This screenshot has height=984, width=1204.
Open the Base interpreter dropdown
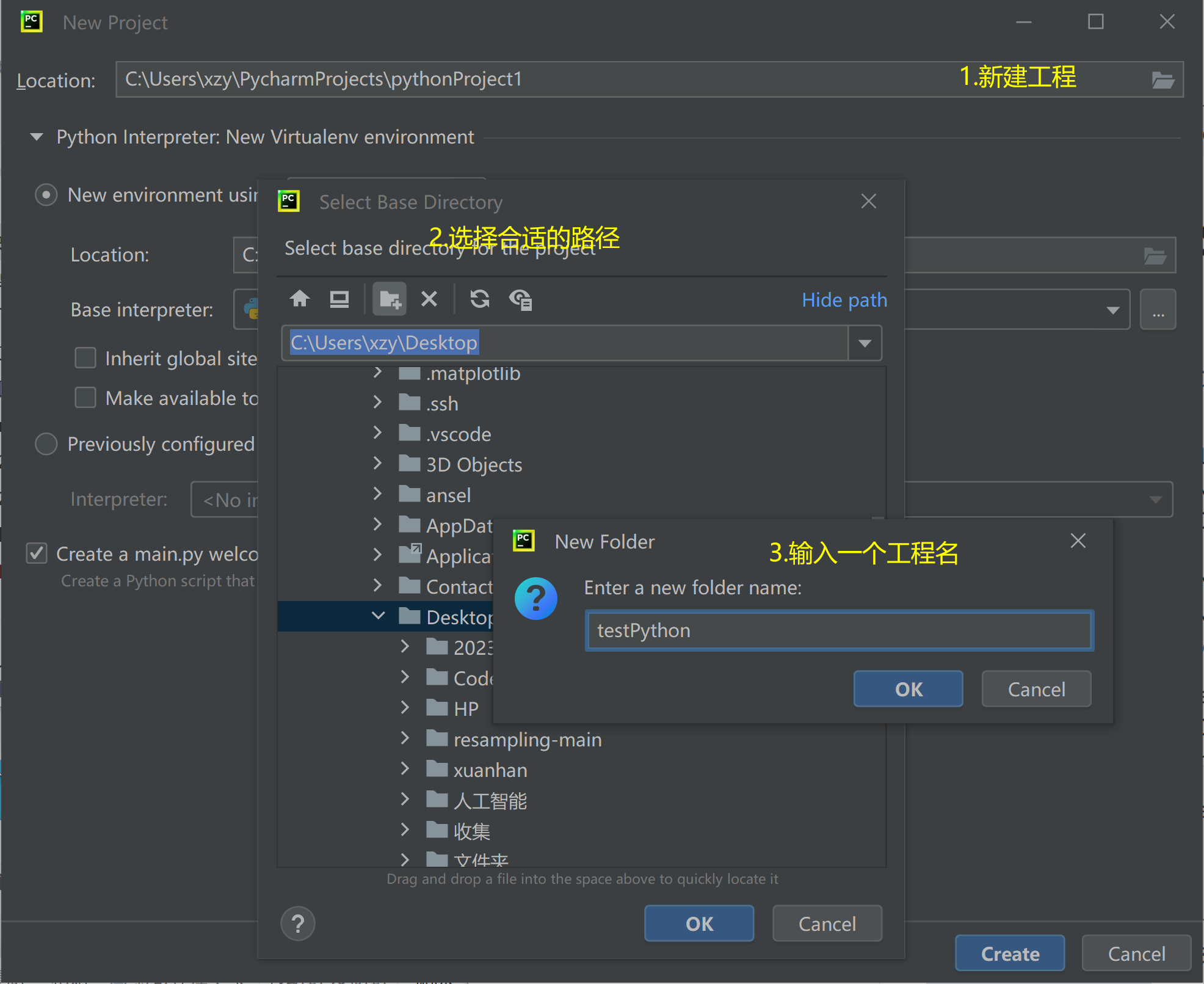(x=1112, y=310)
